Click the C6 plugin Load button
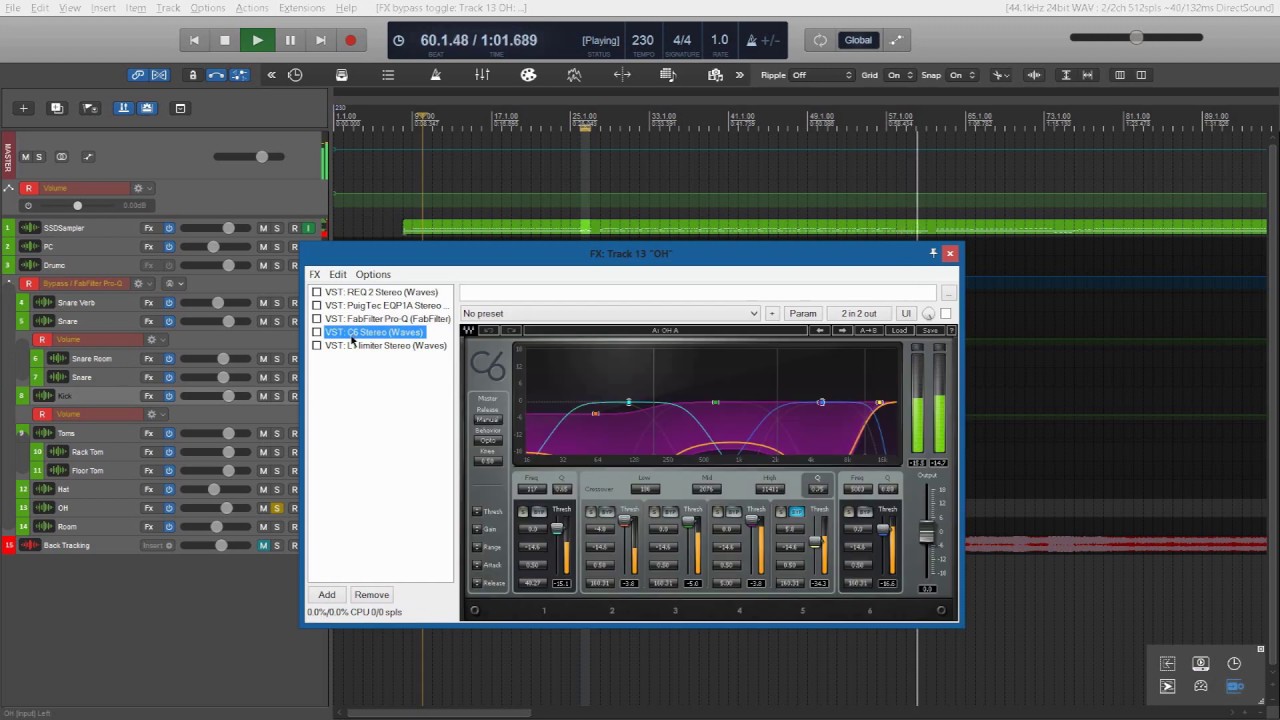 pyautogui.click(x=899, y=330)
